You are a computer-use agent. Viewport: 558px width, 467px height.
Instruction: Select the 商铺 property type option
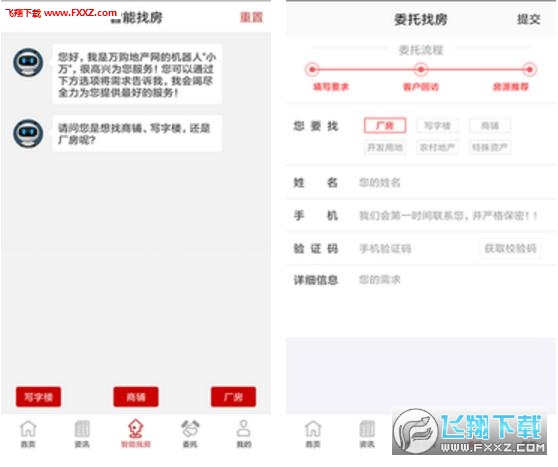pyautogui.click(x=490, y=126)
